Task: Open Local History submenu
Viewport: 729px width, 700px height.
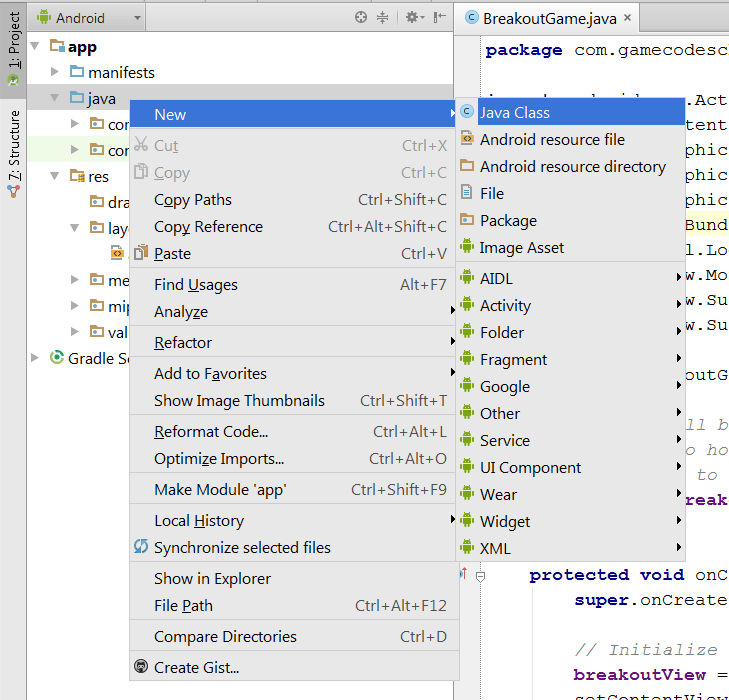Action: pyautogui.click(x=293, y=521)
